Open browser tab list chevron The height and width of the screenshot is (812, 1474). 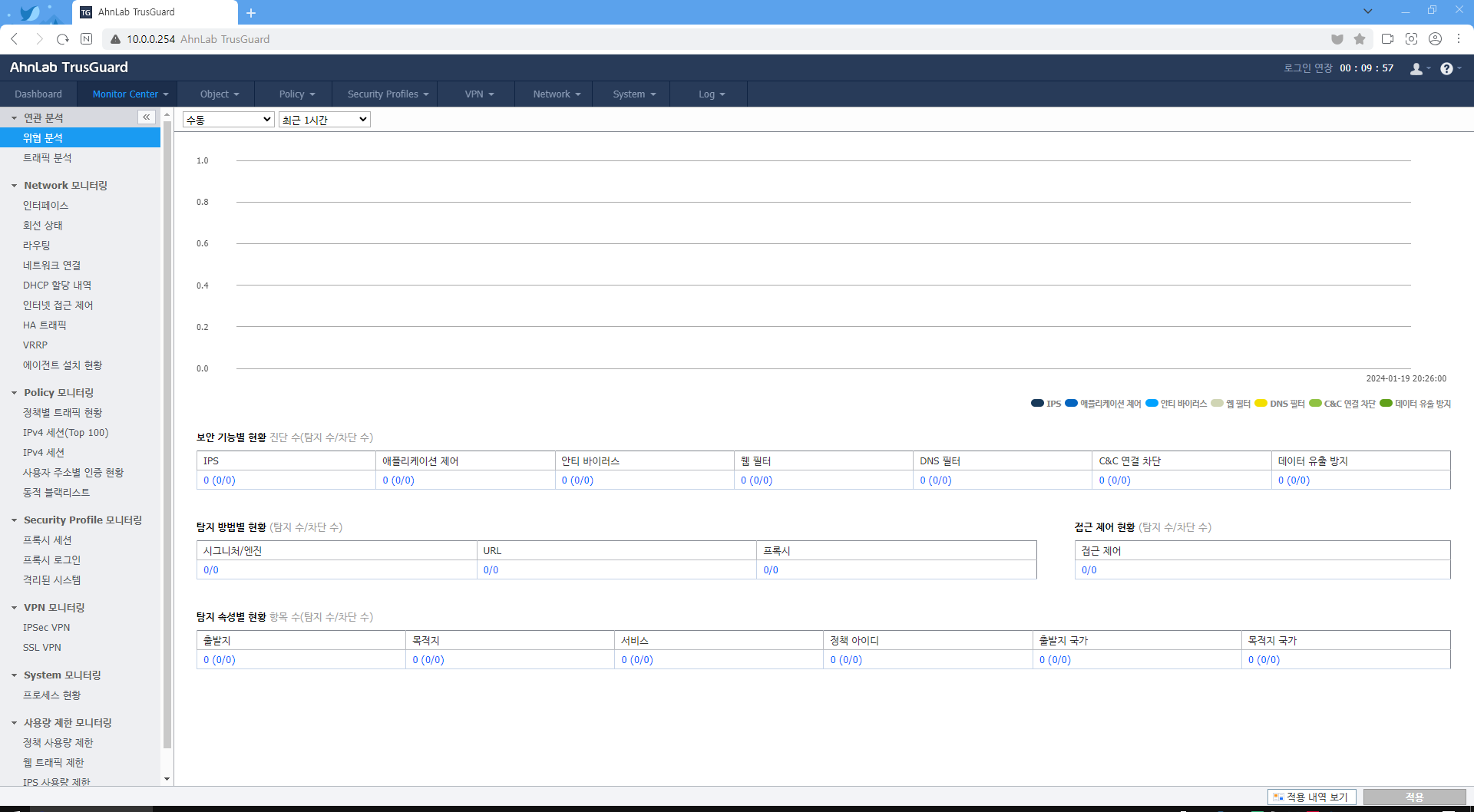pyautogui.click(x=1367, y=12)
